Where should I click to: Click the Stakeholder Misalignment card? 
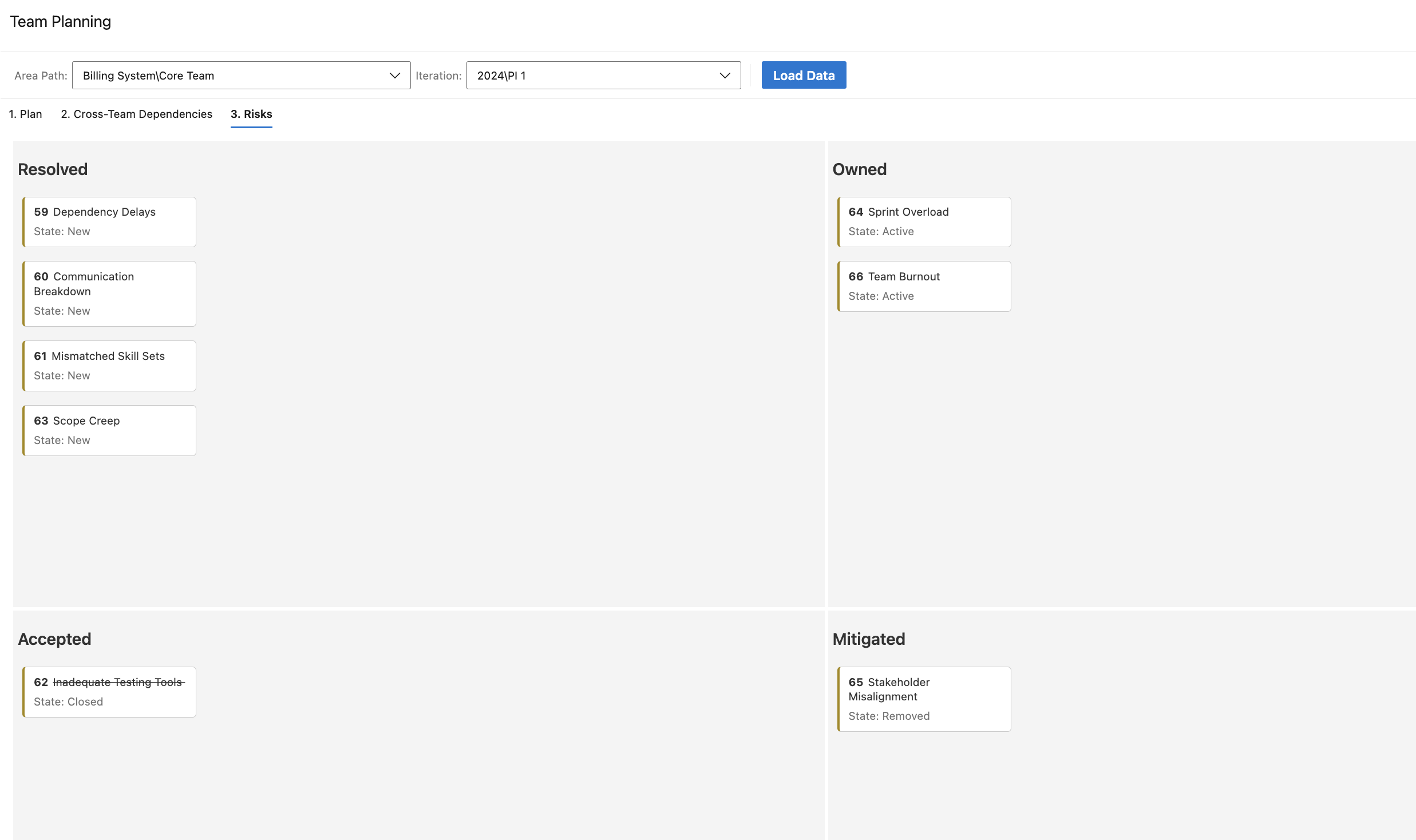tap(923, 699)
